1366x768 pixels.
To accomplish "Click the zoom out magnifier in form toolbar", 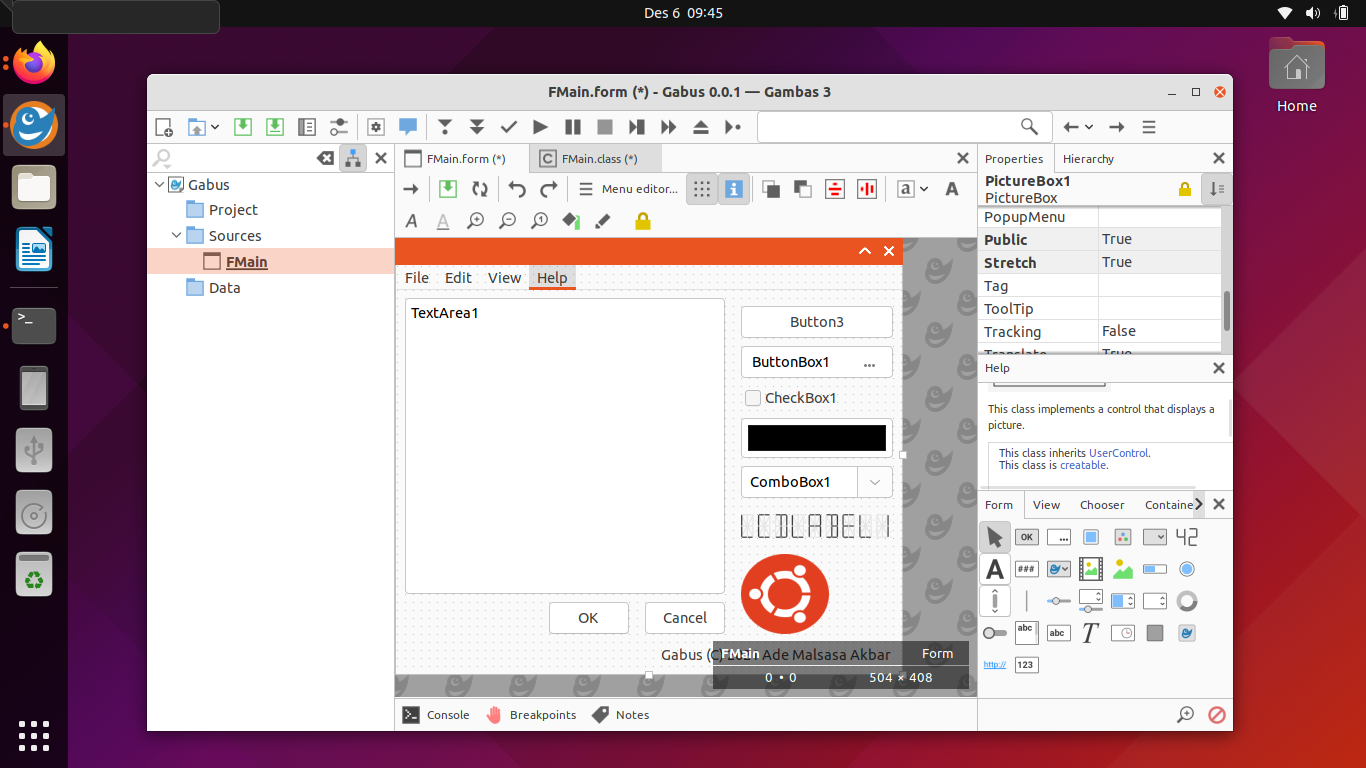I will 508,221.
